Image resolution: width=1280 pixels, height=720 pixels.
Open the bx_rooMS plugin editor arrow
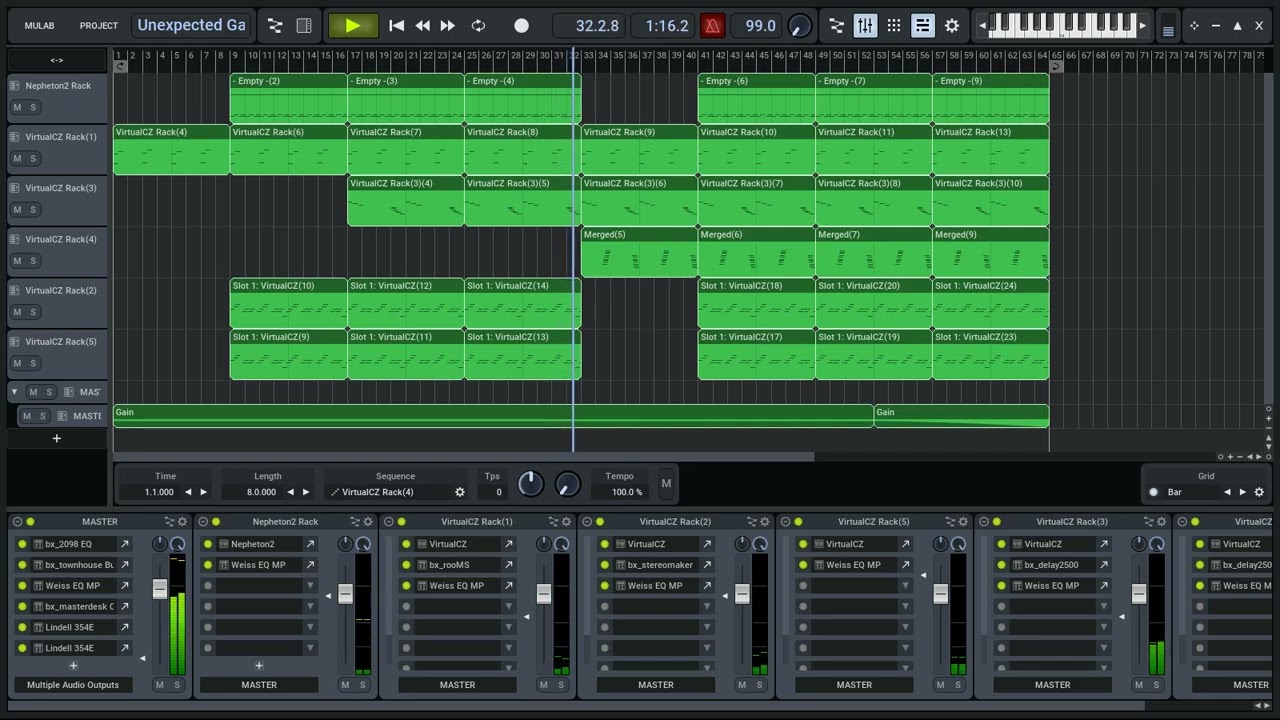[x=508, y=565]
